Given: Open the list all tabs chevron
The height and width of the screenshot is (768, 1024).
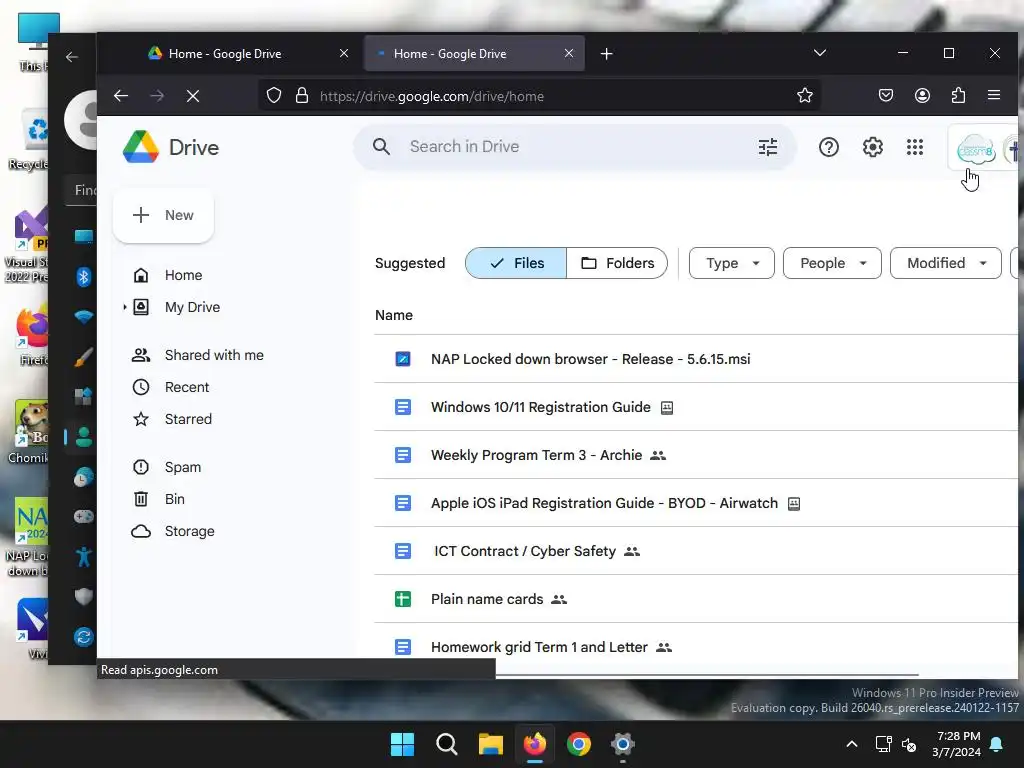Looking at the screenshot, I should pos(820,53).
